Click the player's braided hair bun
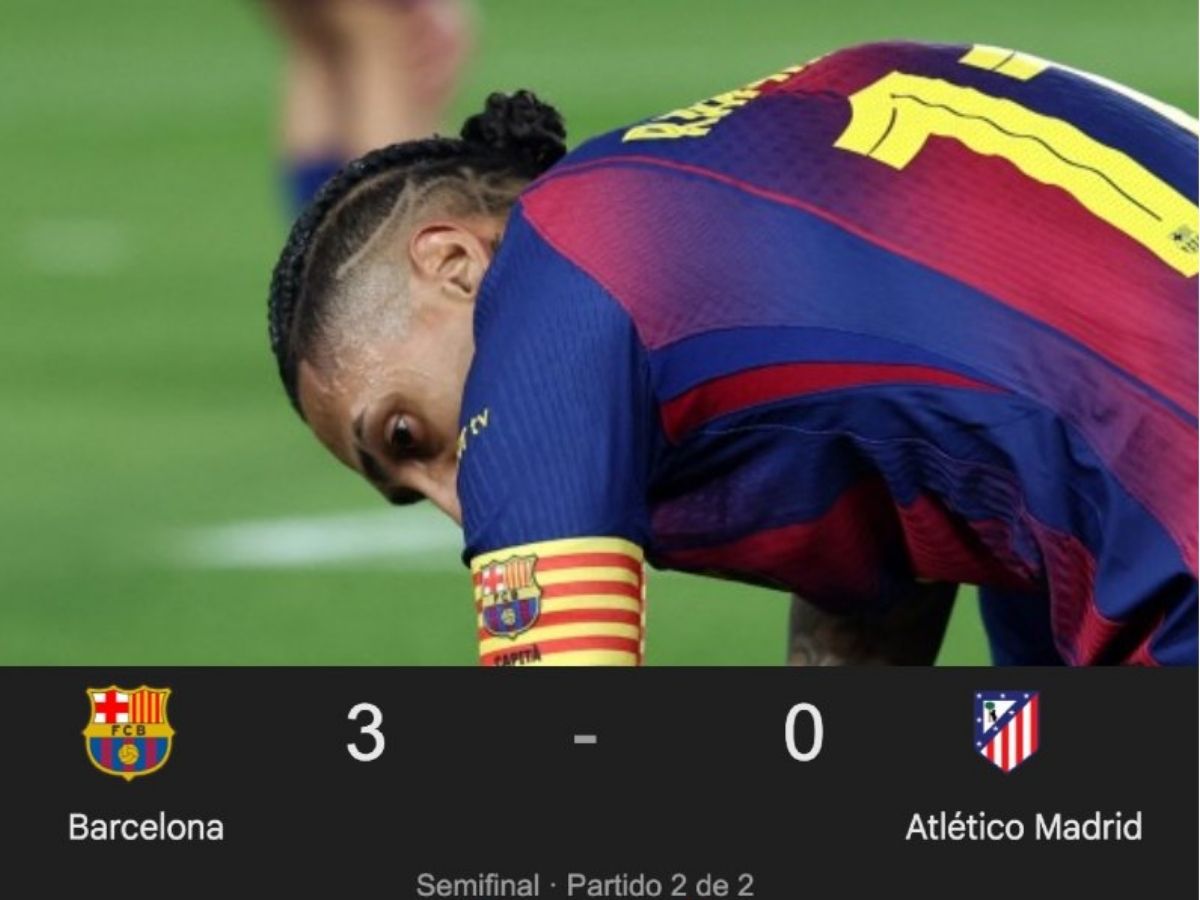The height and width of the screenshot is (900, 1200). (514, 130)
